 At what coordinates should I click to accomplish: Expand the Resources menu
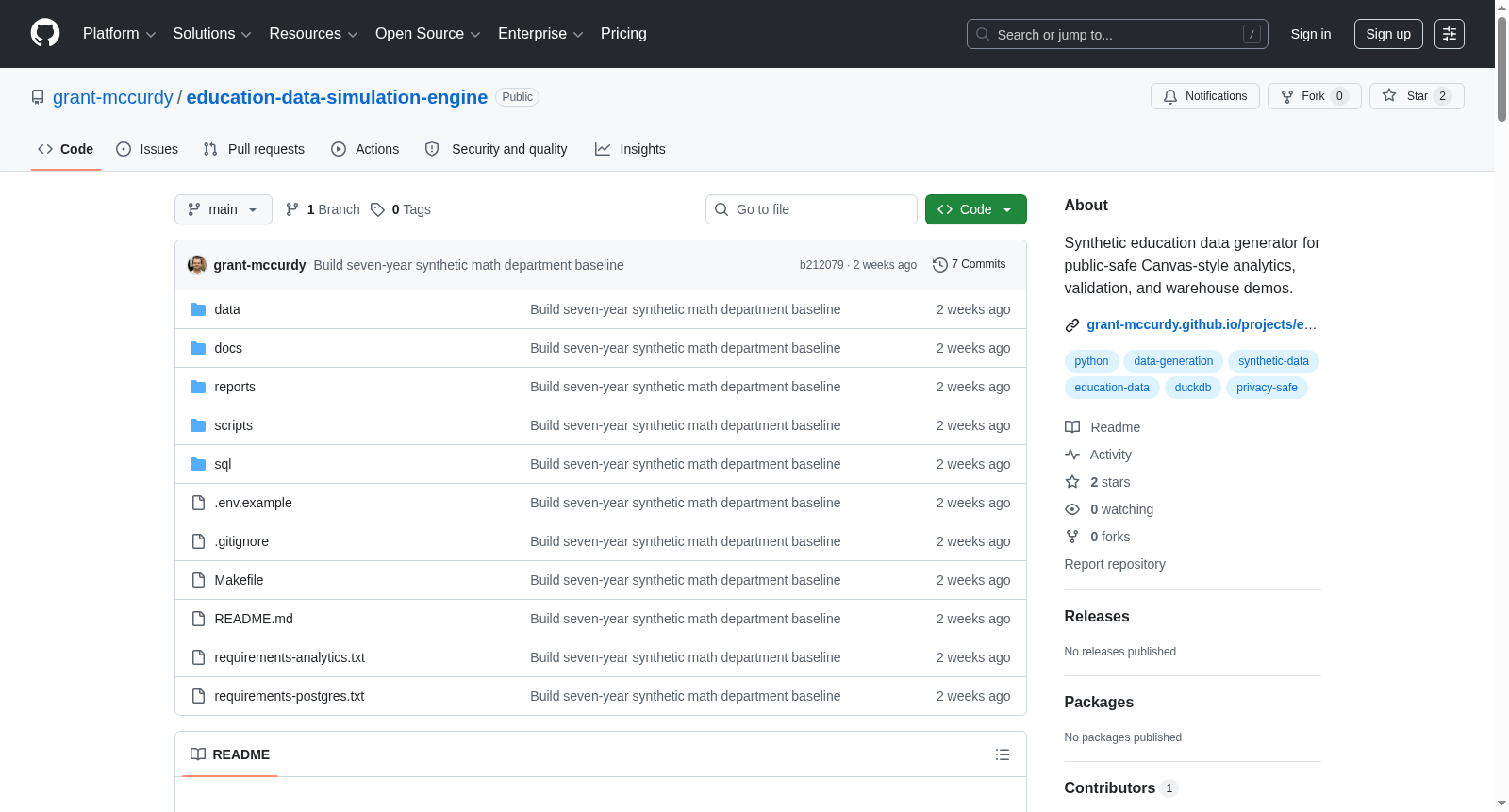313,34
